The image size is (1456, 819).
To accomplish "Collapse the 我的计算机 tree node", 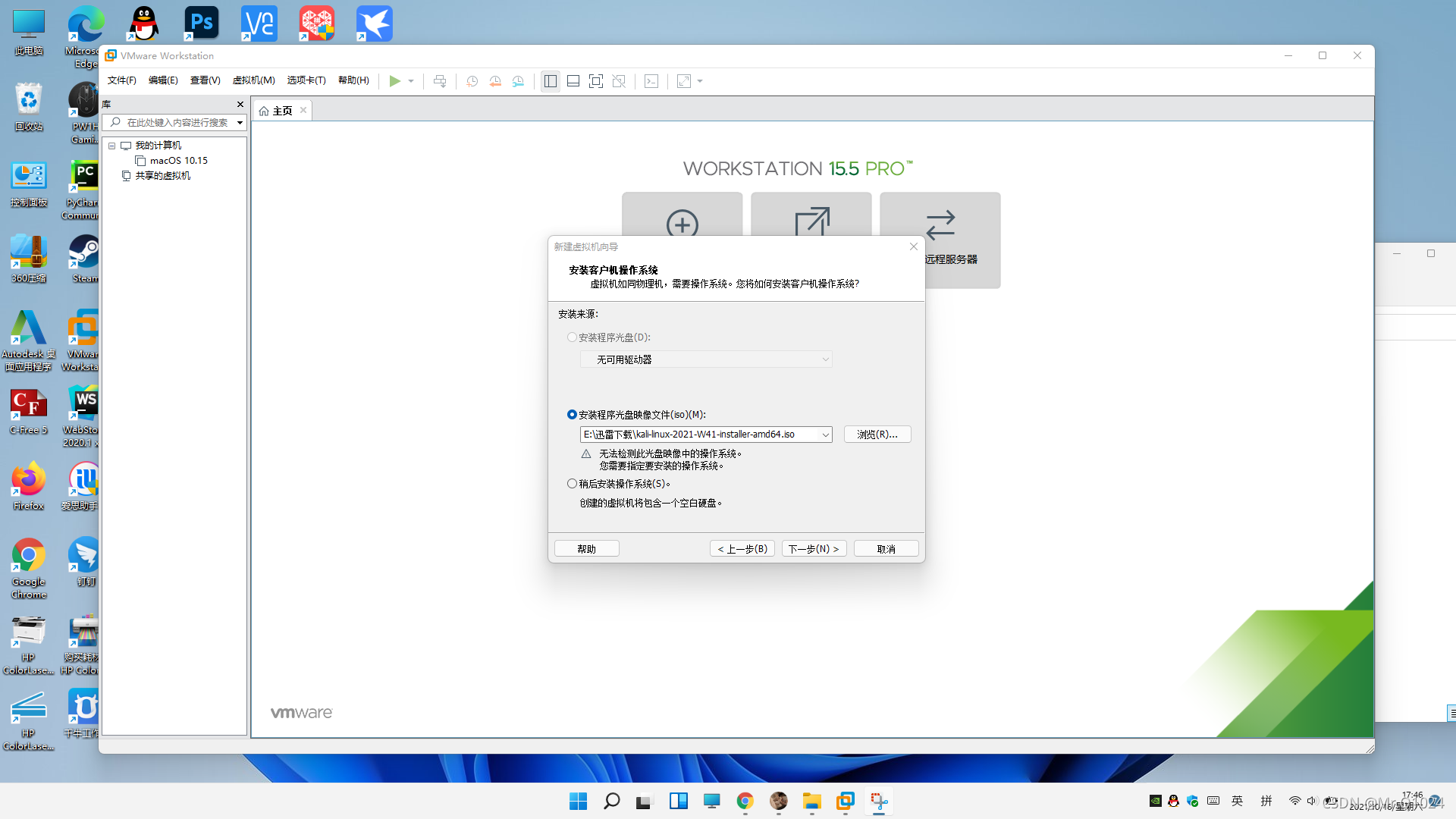I will click(x=112, y=146).
